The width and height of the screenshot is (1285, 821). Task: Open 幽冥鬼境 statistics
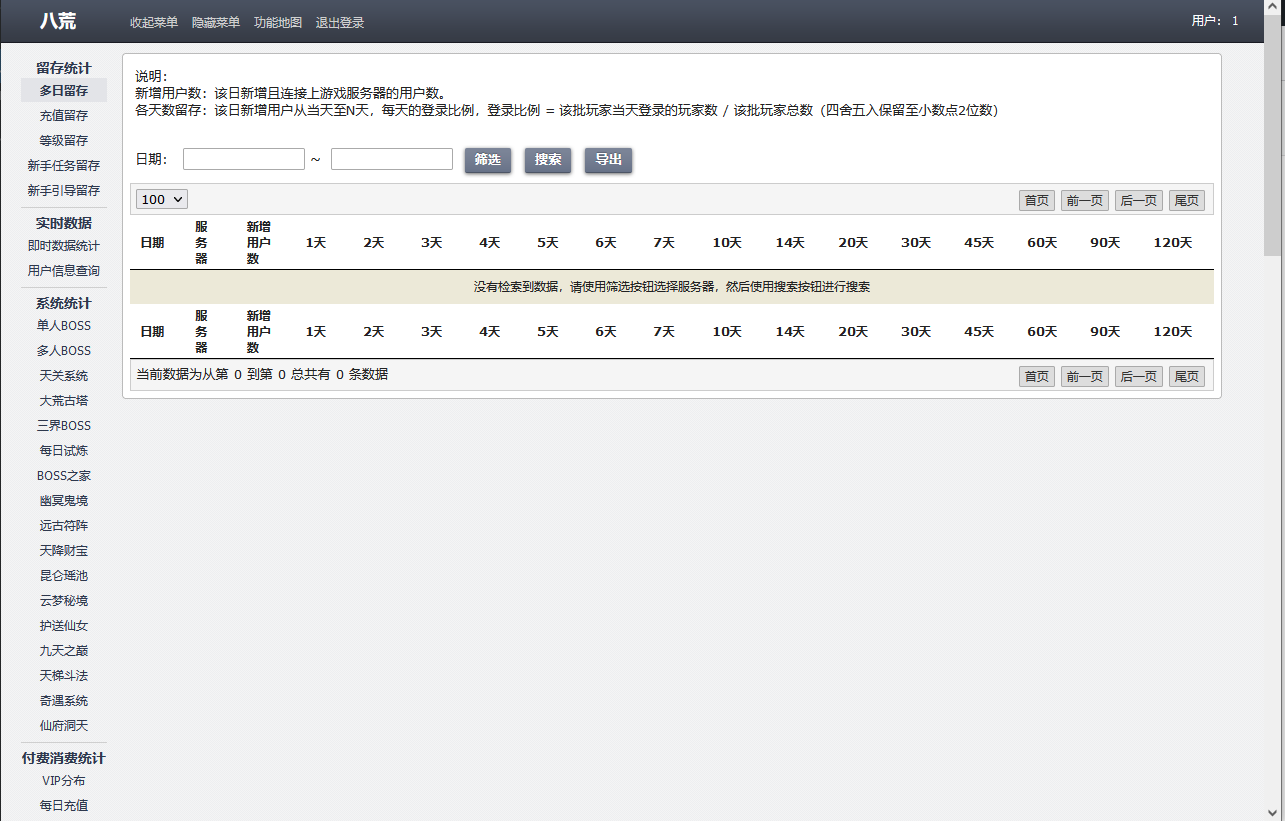click(x=64, y=500)
